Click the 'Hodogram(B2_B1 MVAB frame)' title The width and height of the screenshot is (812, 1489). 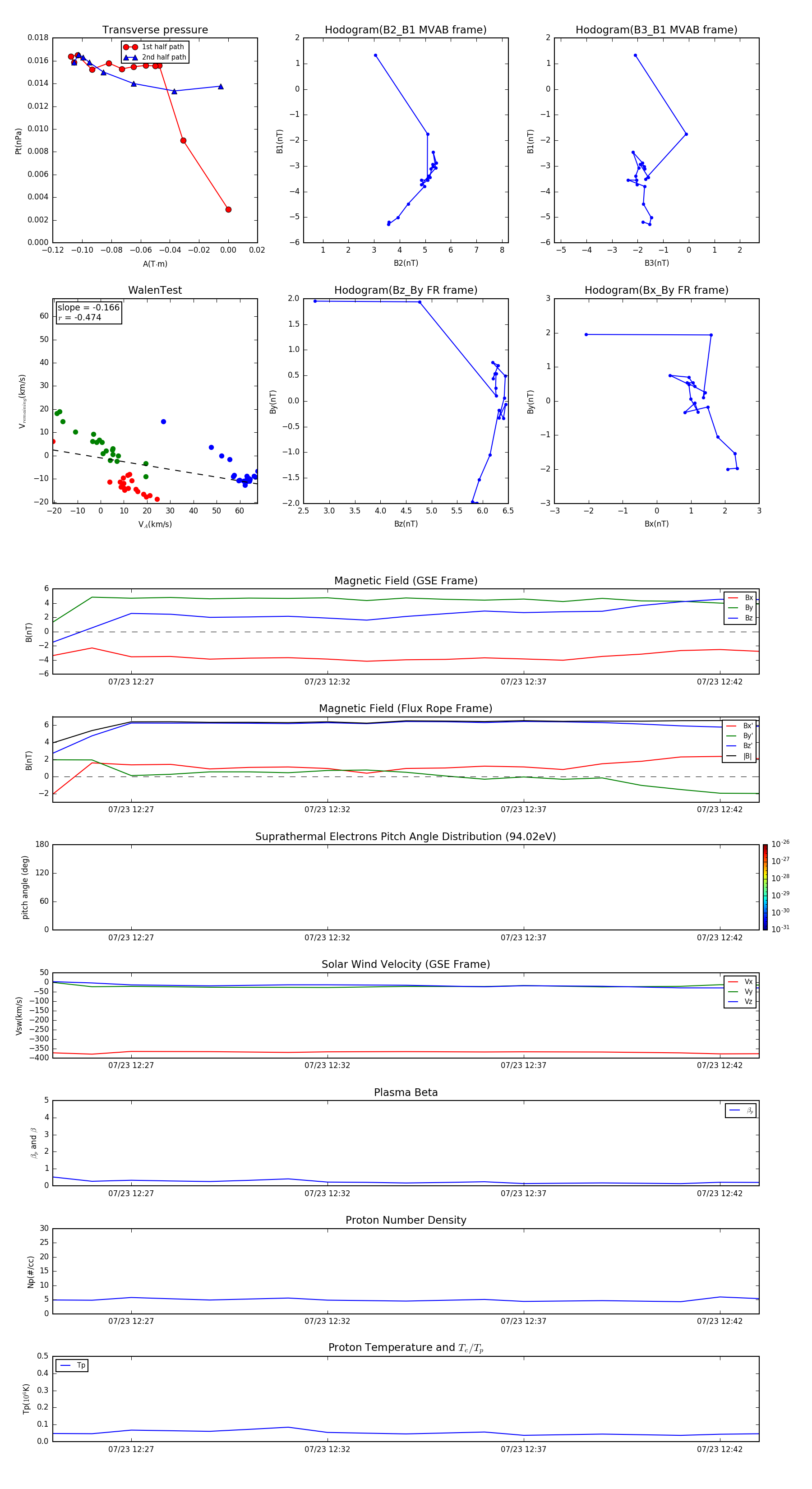(x=406, y=29)
